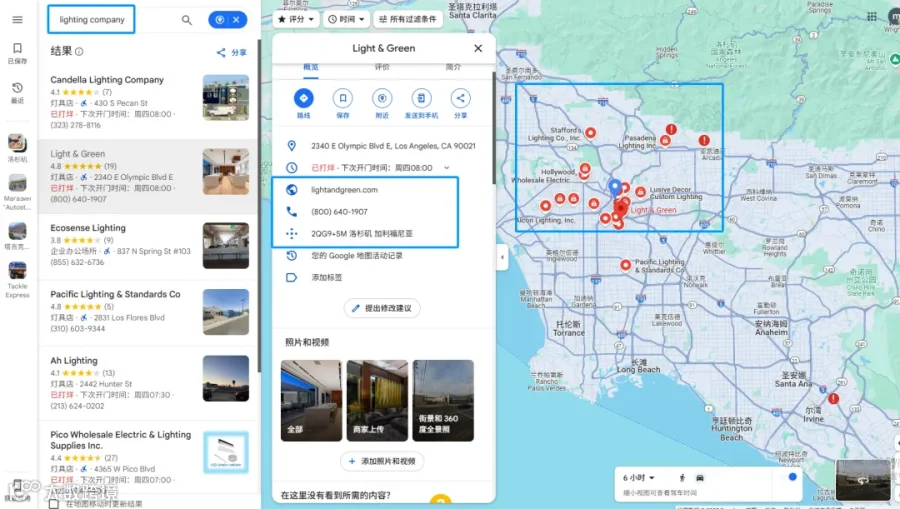Click the nearby search icon
Image resolution: width=900 pixels, height=509 pixels.
point(382,98)
